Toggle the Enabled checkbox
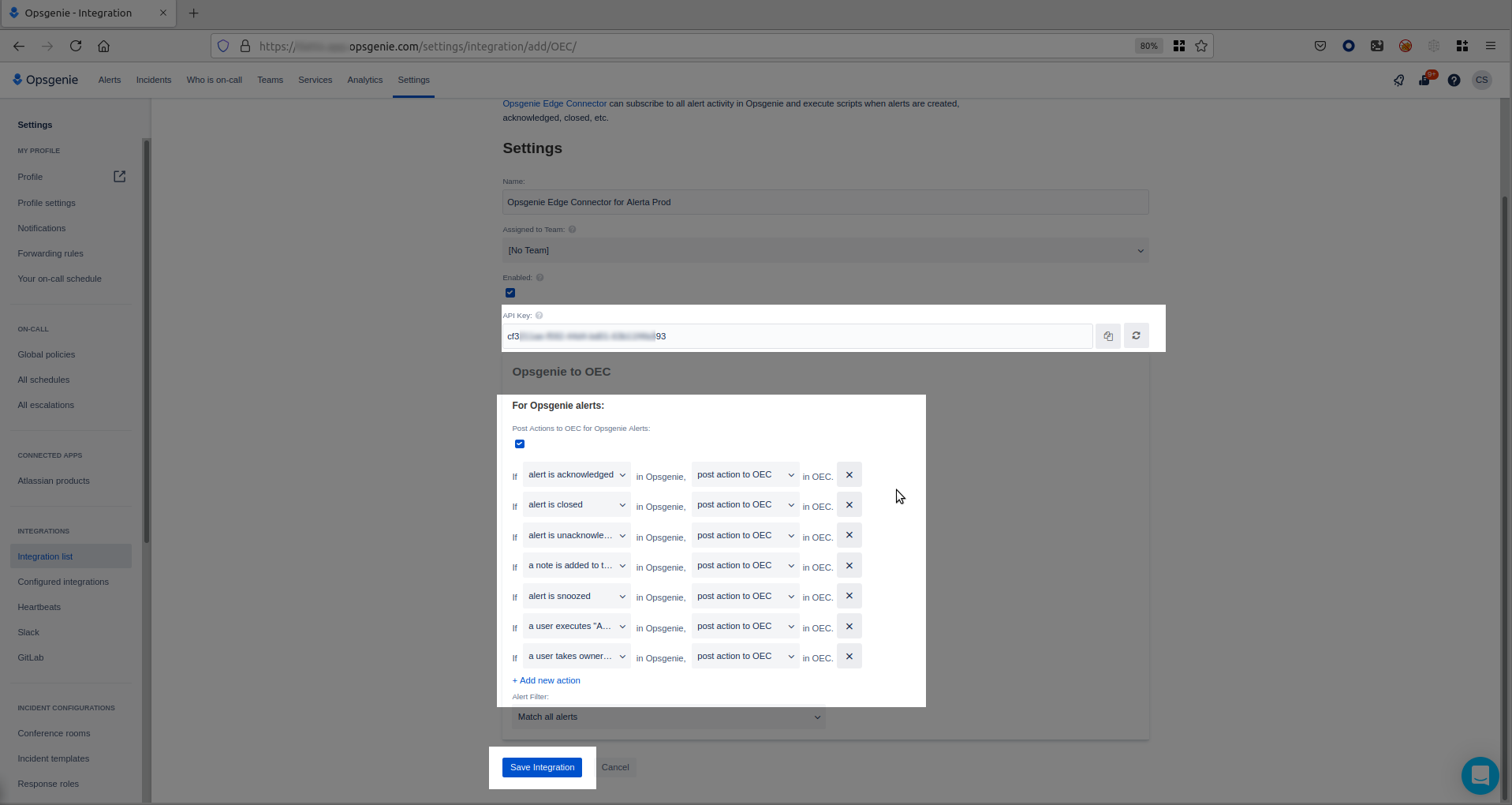 tap(510, 293)
